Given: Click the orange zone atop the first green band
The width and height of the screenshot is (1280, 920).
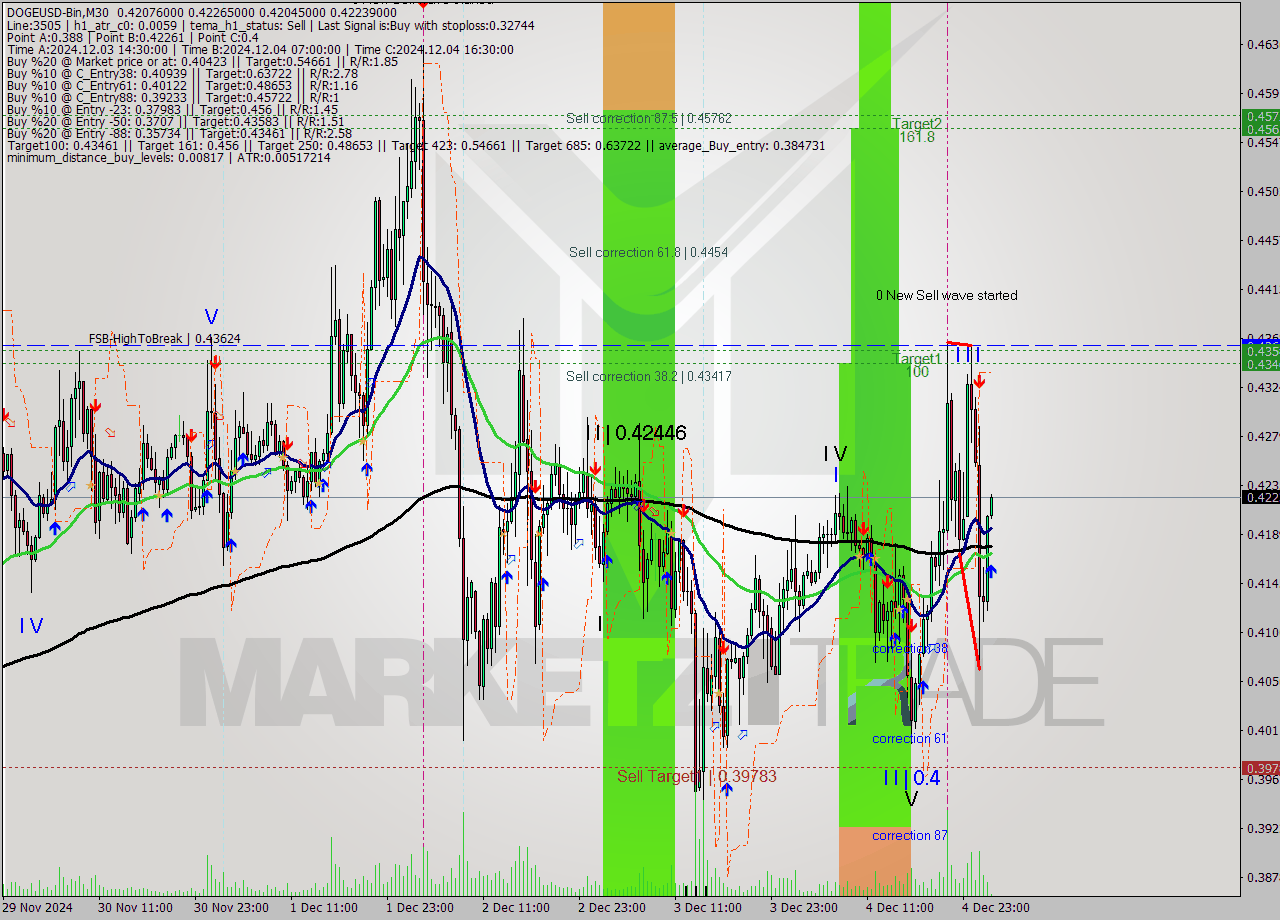Looking at the screenshot, I should [639, 56].
